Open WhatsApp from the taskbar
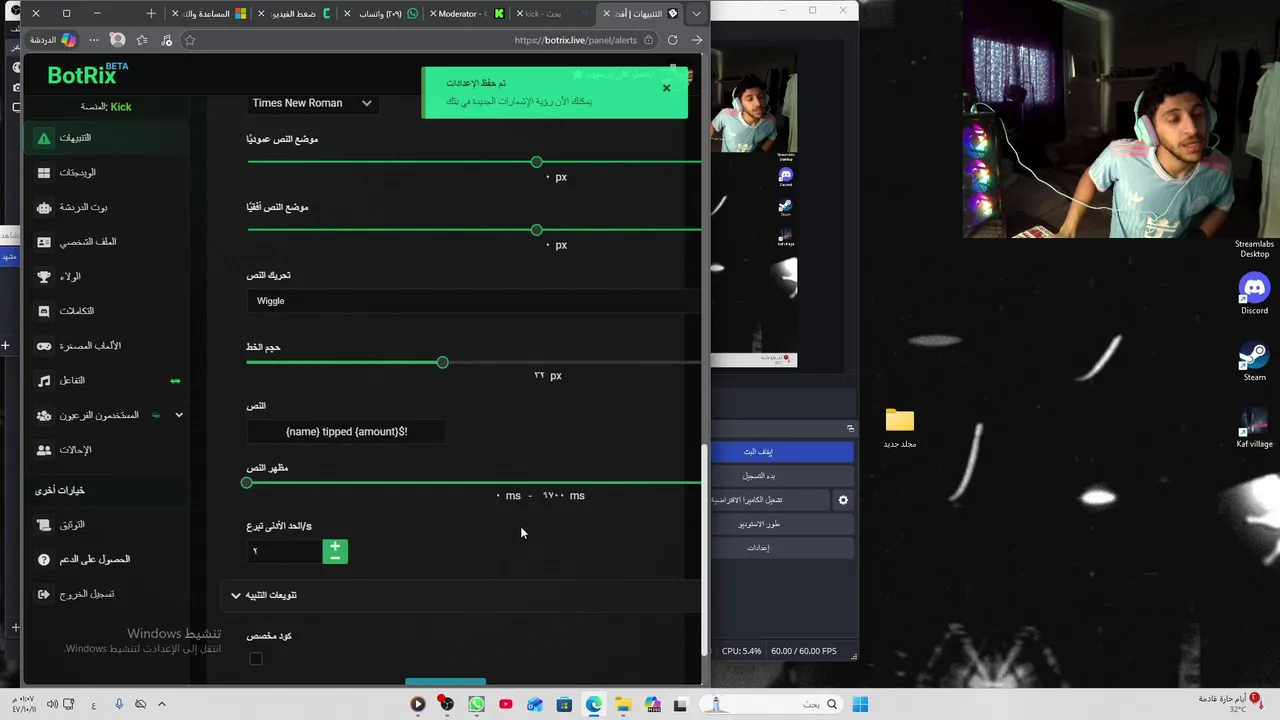This screenshot has width=1280, height=720. [476, 705]
